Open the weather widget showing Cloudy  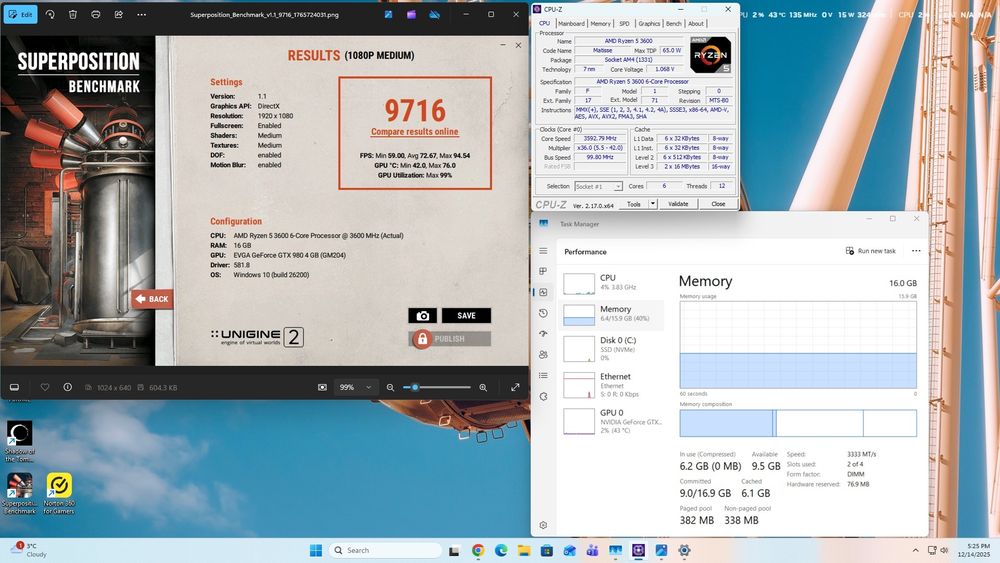[x=29, y=550]
